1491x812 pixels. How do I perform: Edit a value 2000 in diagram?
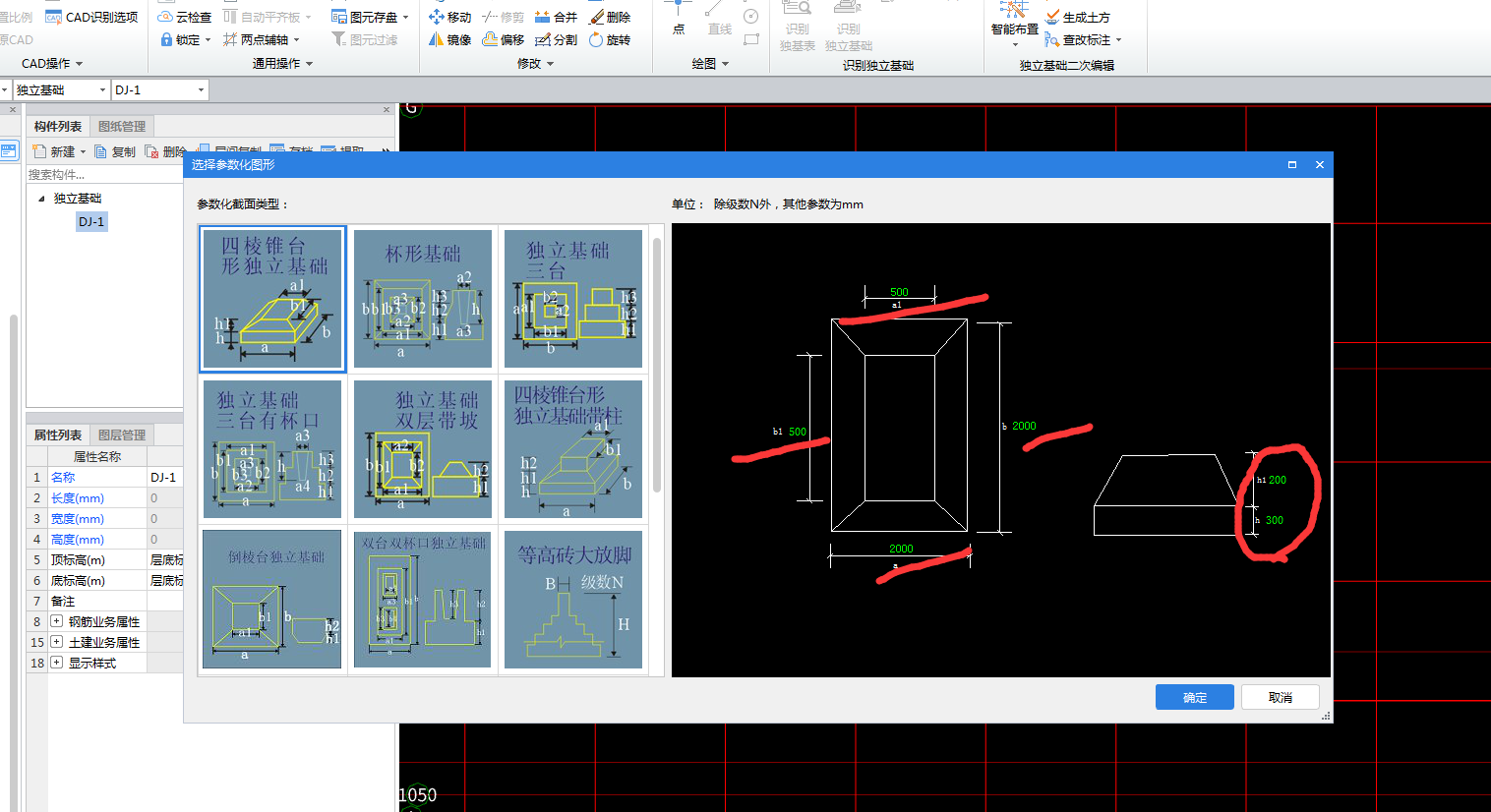901,549
